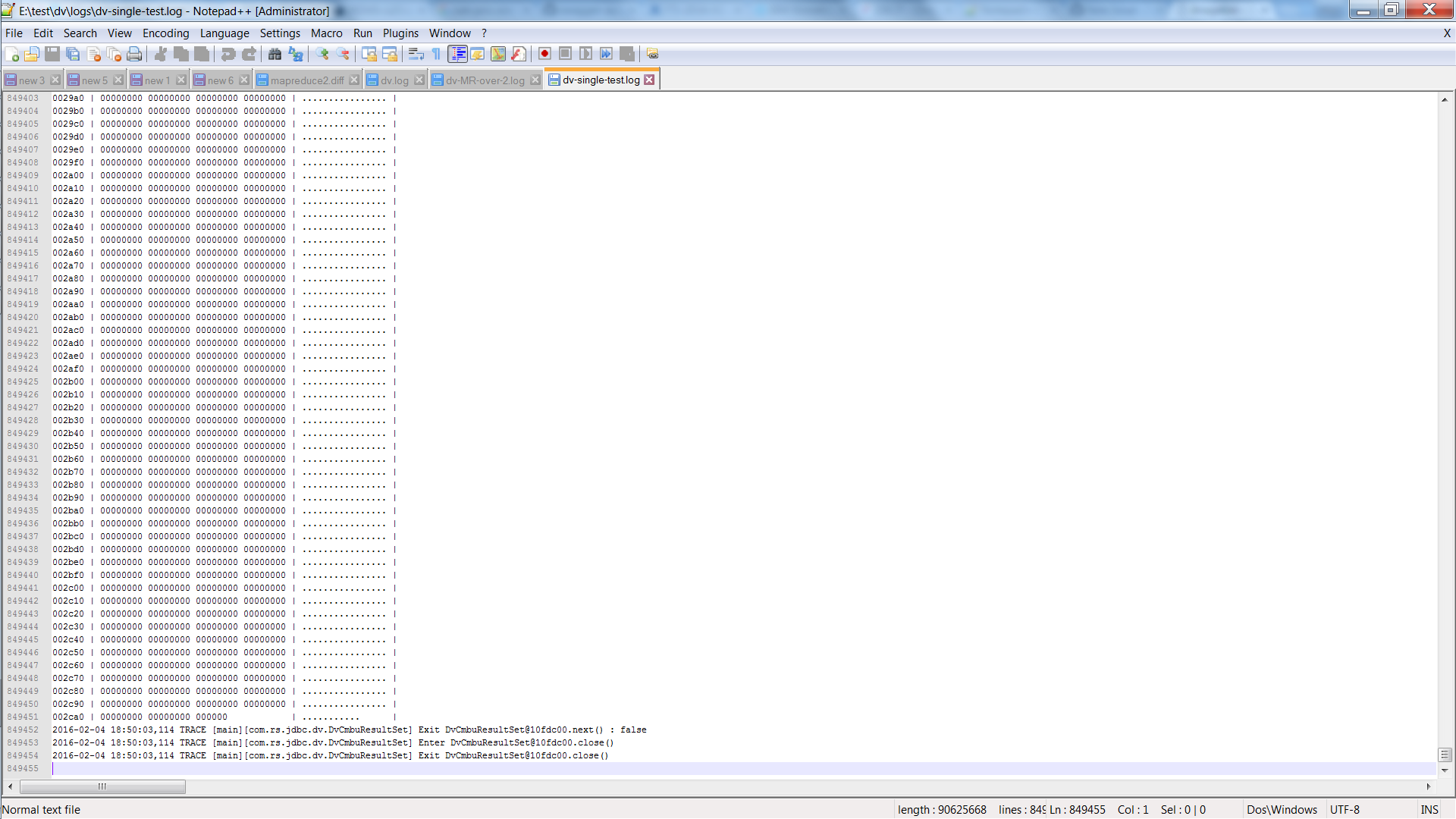Save the current file using toolbar
The height and width of the screenshot is (819, 1456).
tap(52, 54)
